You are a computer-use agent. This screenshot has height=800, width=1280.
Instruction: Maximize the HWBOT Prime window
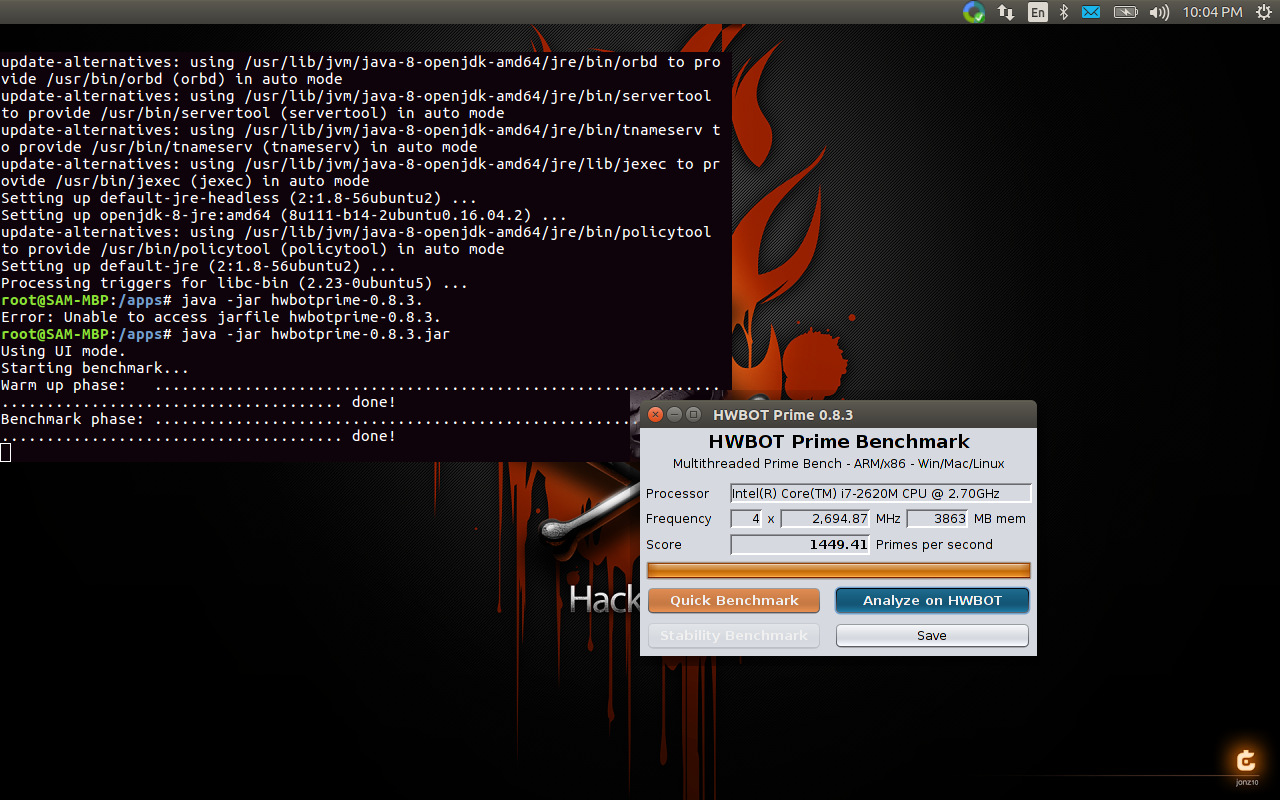tap(693, 414)
